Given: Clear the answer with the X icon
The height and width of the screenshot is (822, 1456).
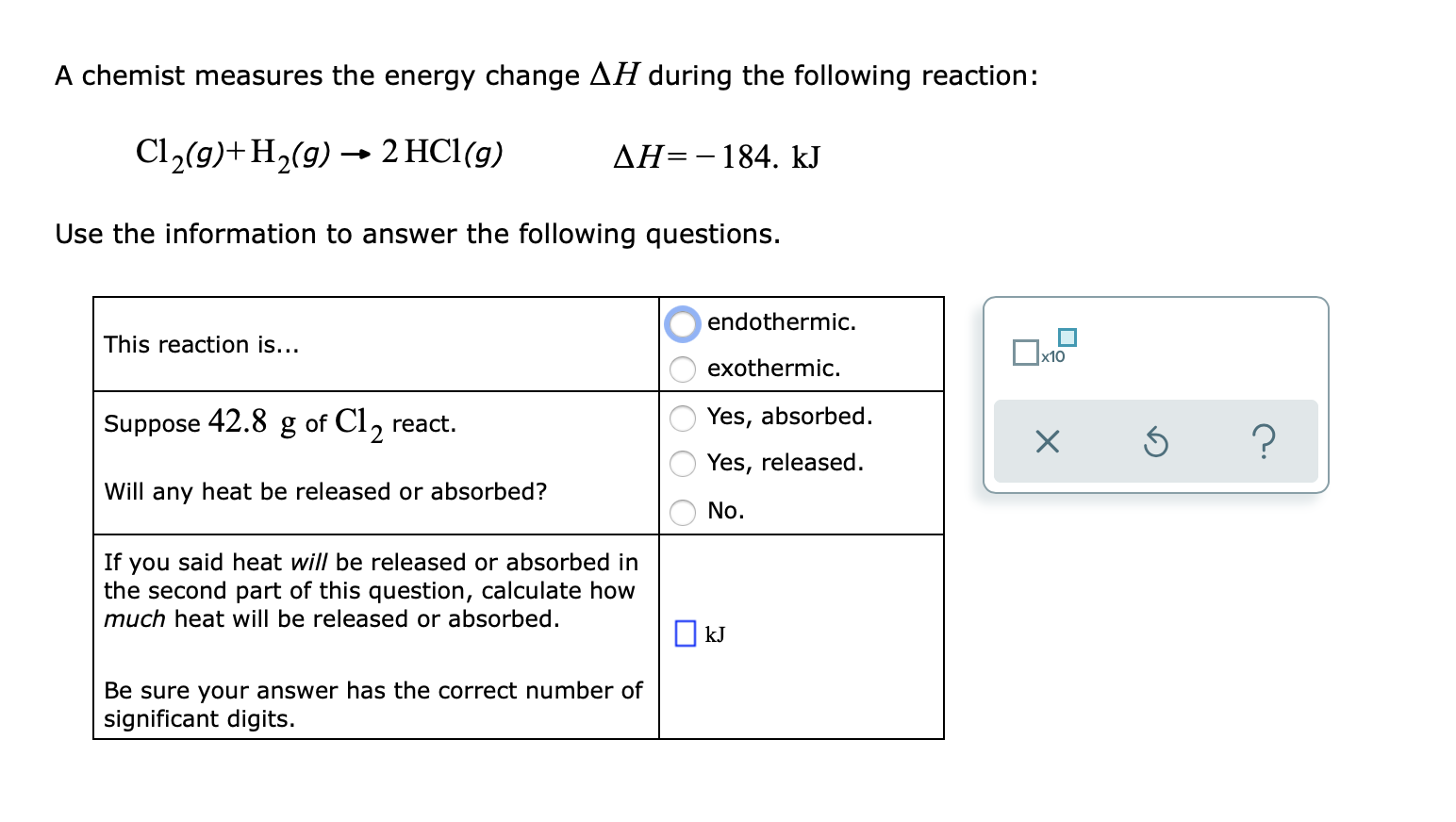Looking at the screenshot, I should pos(1047,441).
